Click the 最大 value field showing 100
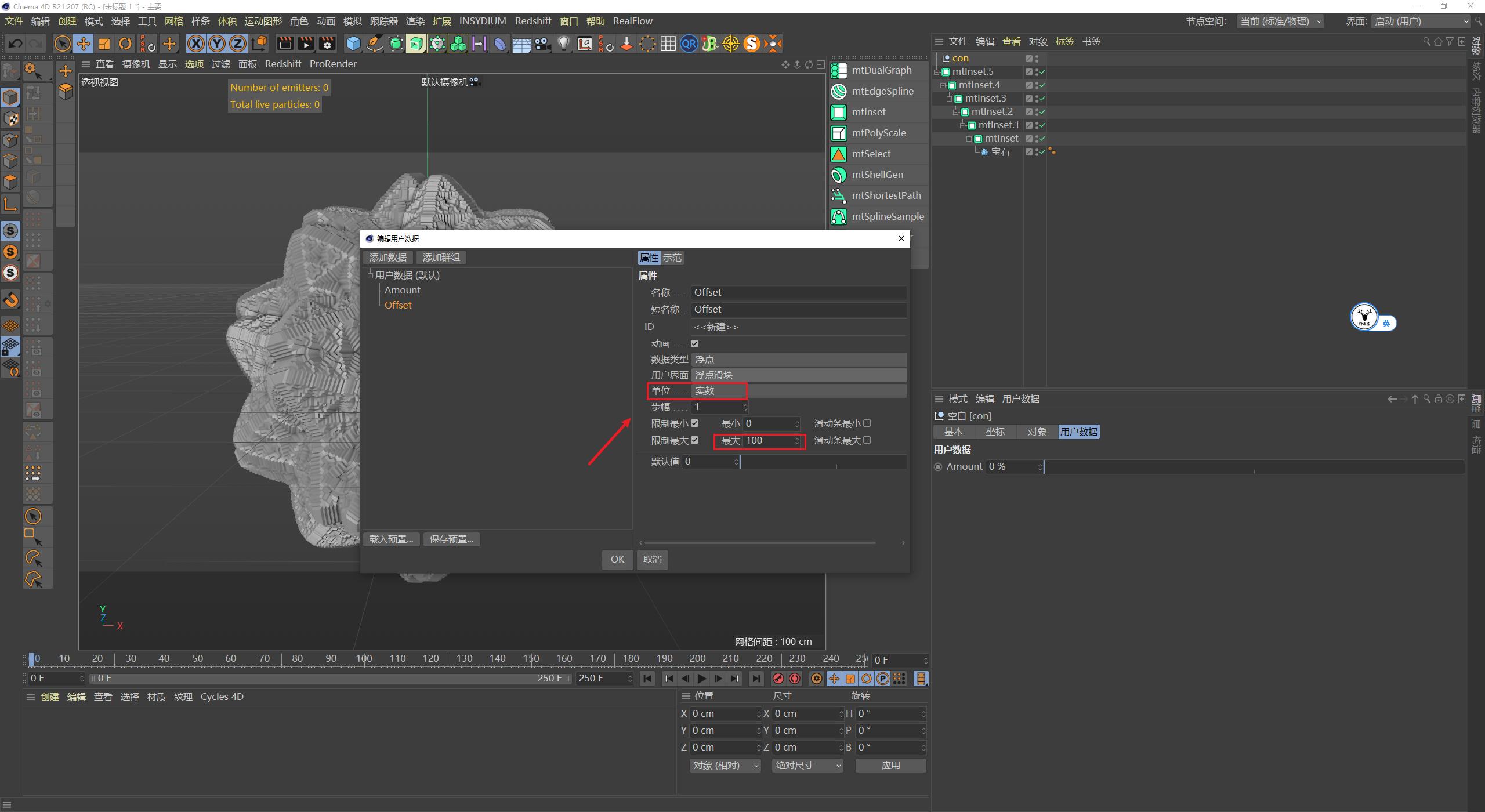1485x812 pixels. click(x=766, y=440)
